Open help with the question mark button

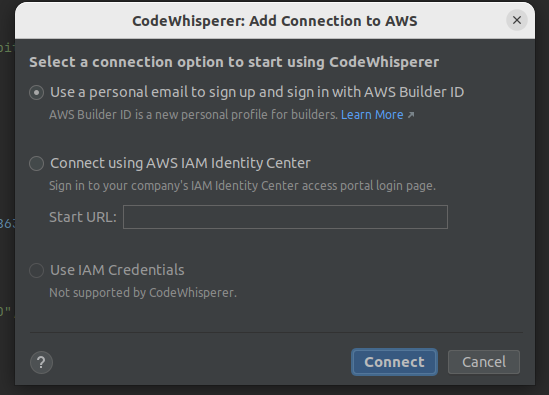click(x=41, y=362)
